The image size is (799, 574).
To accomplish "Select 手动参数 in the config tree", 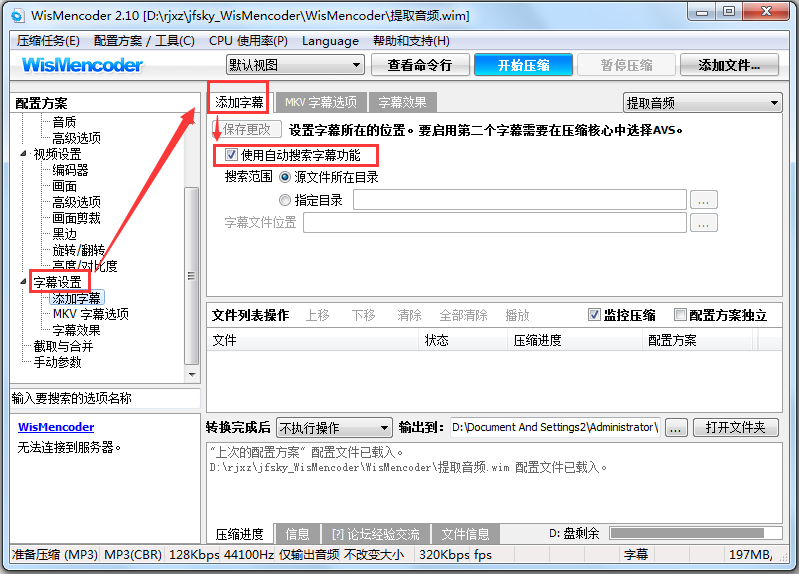I will pos(58,362).
